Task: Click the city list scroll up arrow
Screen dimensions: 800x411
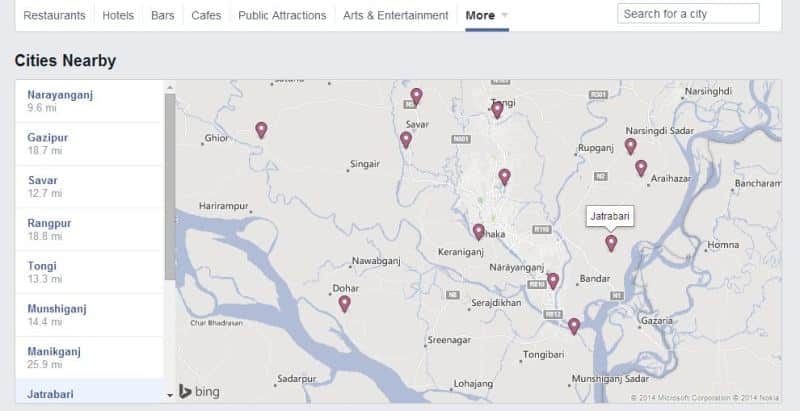Action: [x=169, y=87]
